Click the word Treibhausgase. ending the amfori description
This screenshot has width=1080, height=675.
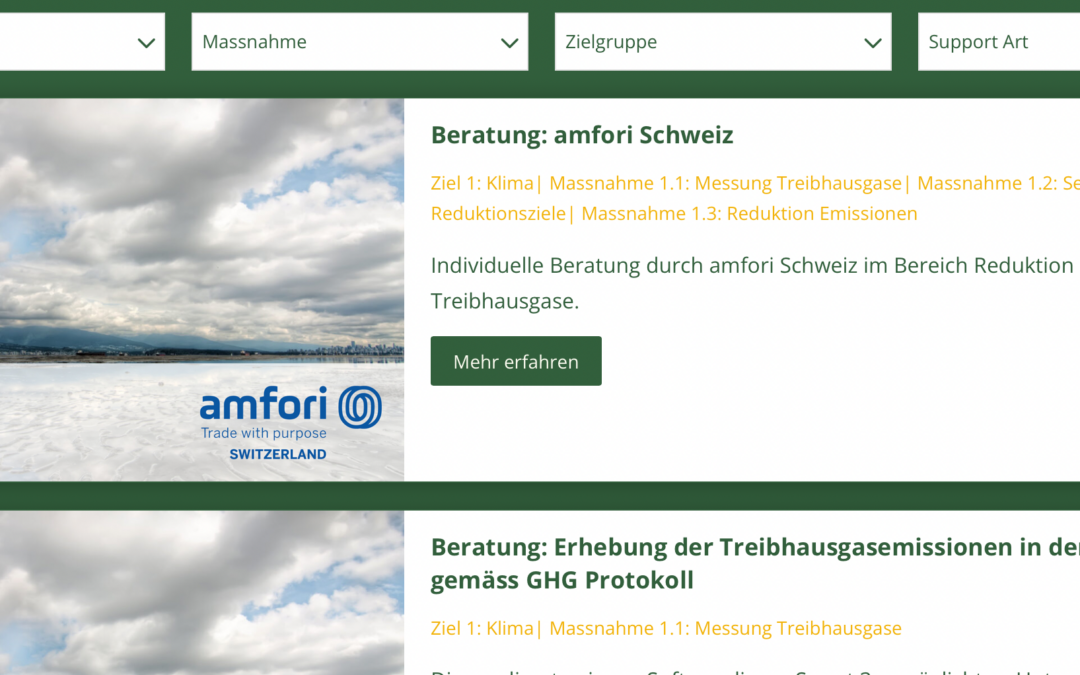pyautogui.click(x=505, y=301)
